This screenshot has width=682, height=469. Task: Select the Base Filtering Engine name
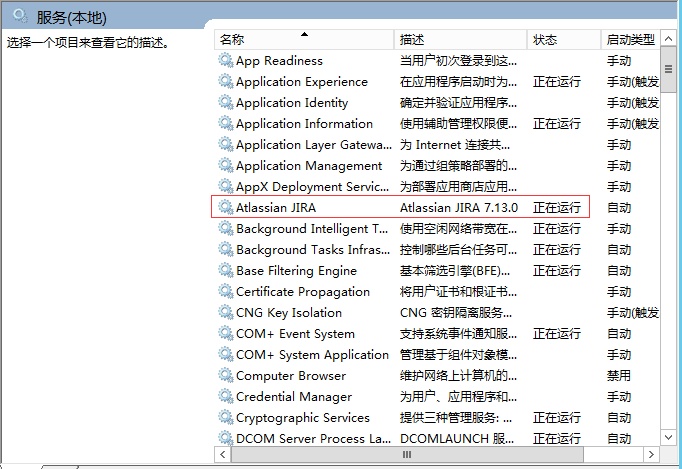pos(296,271)
